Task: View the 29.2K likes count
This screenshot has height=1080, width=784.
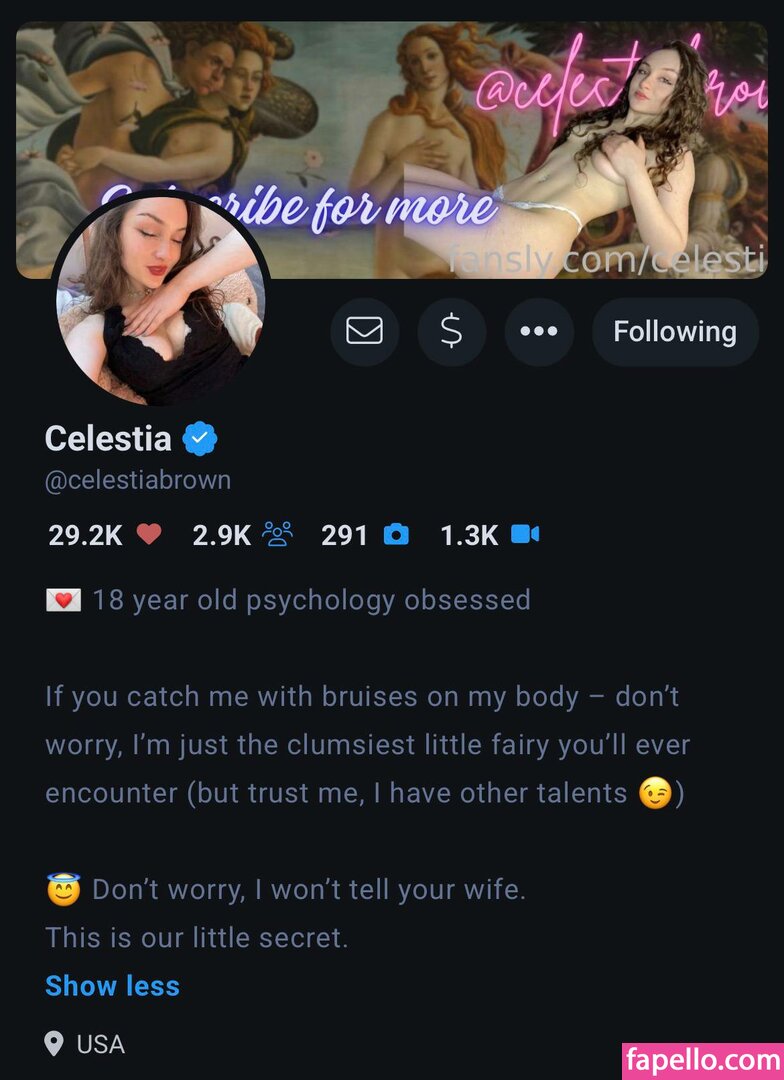Action: 85,536
